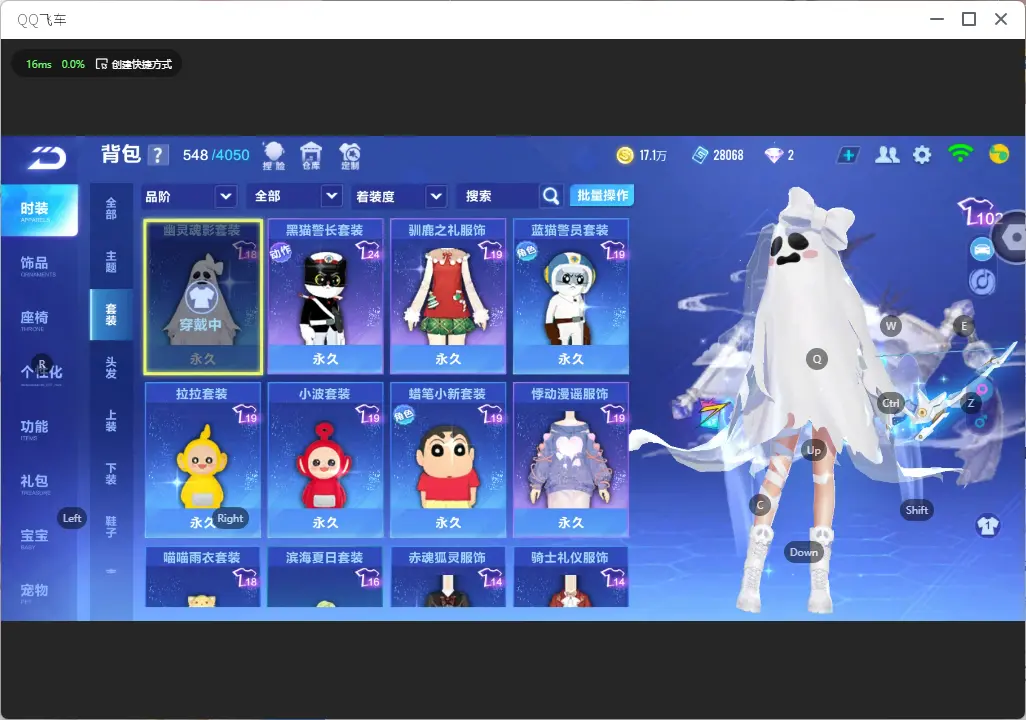Click the numbered shirt outfit slot icon
Viewport: 1026px width, 720px height.
click(x=987, y=526)
